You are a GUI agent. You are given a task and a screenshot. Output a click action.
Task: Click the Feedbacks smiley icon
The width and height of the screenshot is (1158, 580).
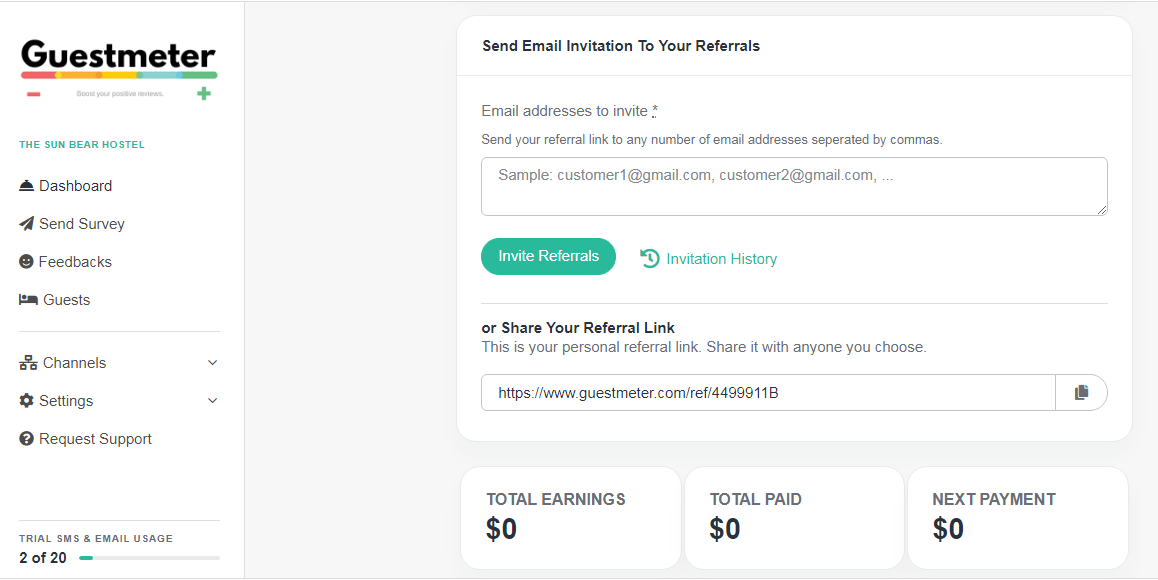tap(27, 262)
